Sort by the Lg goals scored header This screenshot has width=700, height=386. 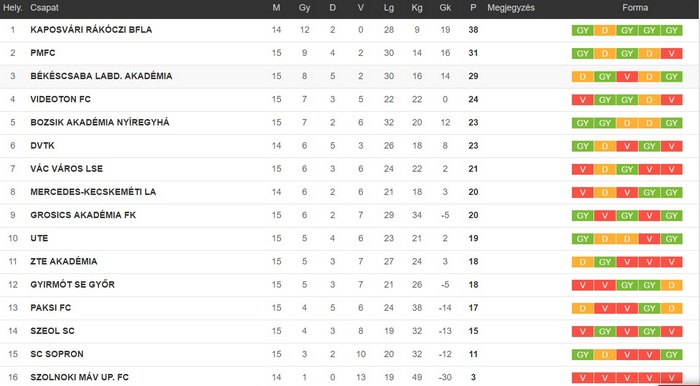click(x=388, y=8)
